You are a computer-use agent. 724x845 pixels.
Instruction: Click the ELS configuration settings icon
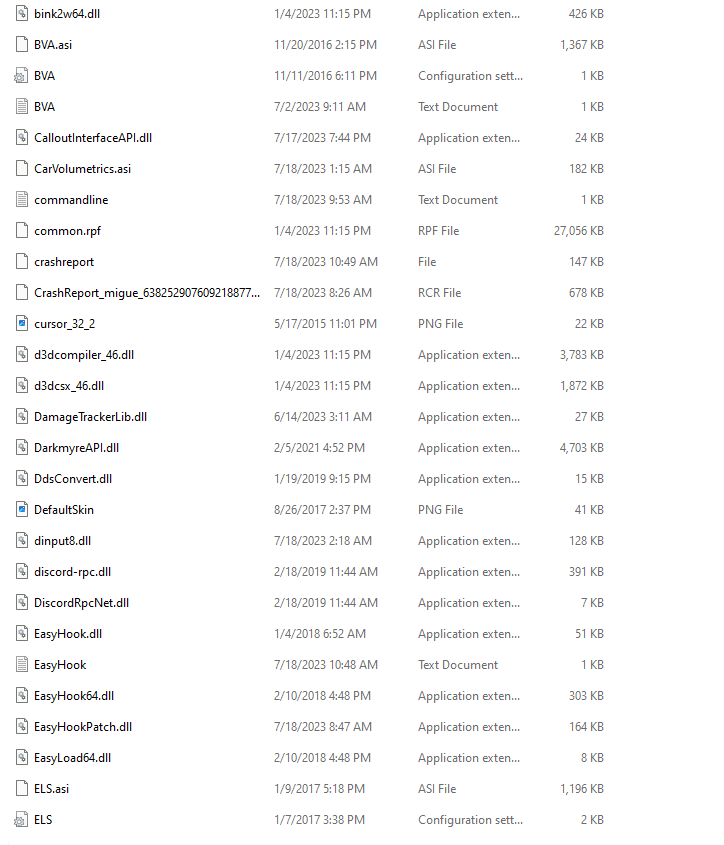pos(22,820)
